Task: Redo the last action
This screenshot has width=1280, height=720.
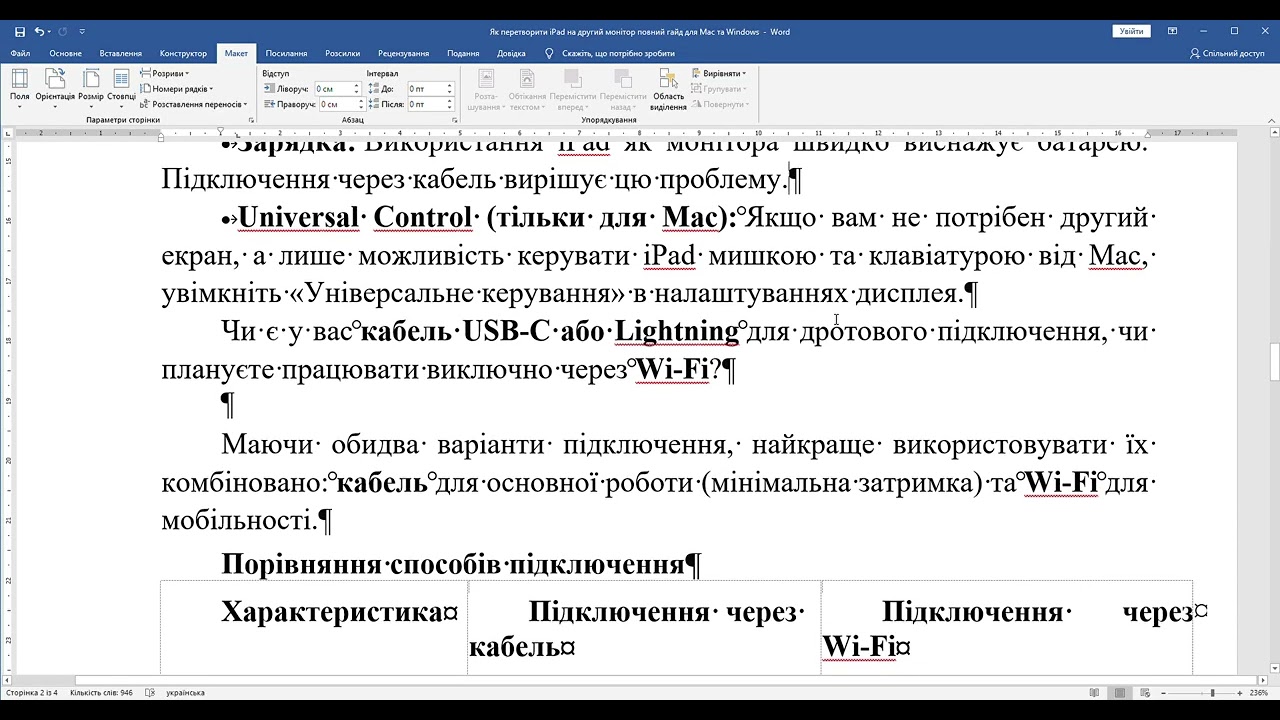Action: tap(64, 32)
